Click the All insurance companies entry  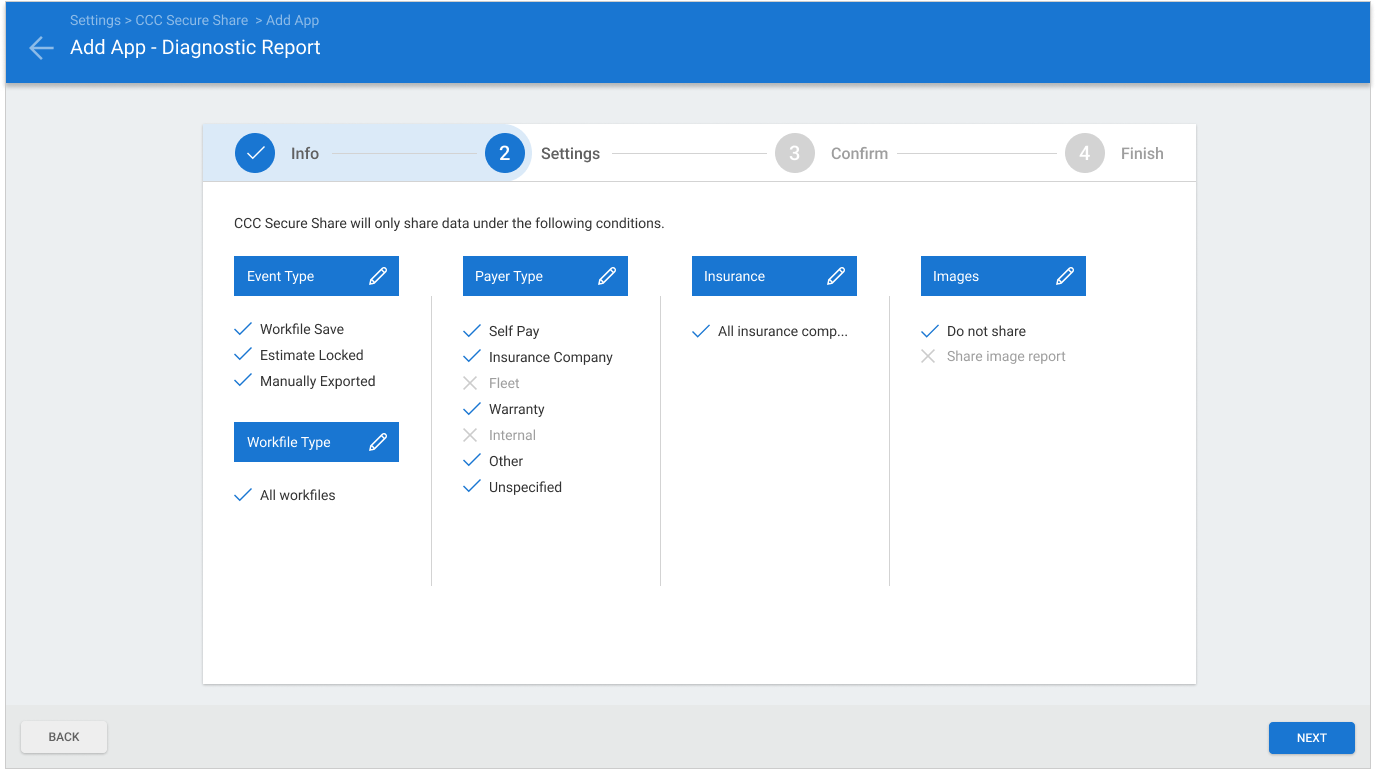[770, 331]
